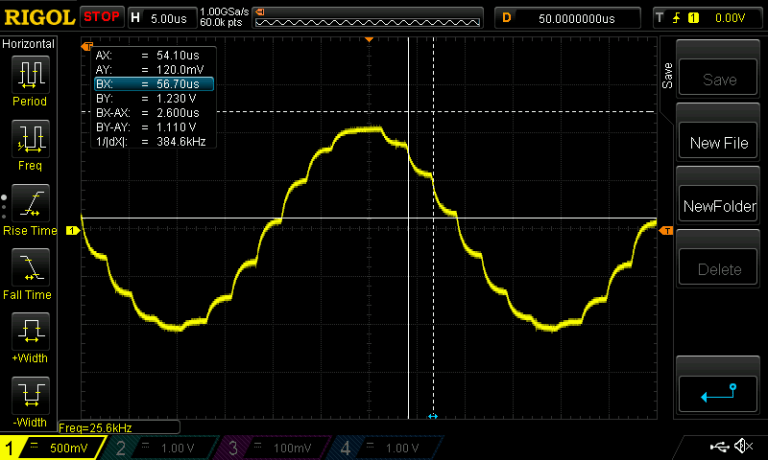Click the menu page indicator dots left of Rise Time
The image size is (768, 460).
point(4,207)
